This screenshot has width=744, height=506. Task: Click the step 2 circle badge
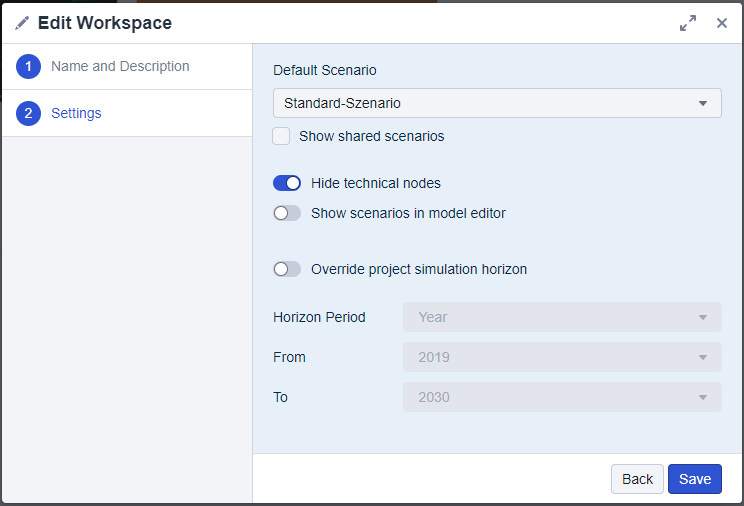[28, 114]
